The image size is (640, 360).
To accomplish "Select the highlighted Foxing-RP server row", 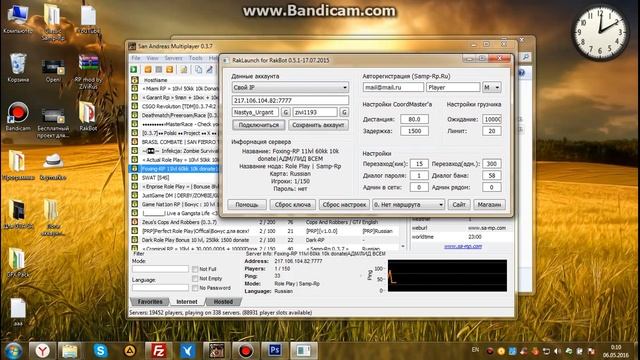I will pos(176,169).
